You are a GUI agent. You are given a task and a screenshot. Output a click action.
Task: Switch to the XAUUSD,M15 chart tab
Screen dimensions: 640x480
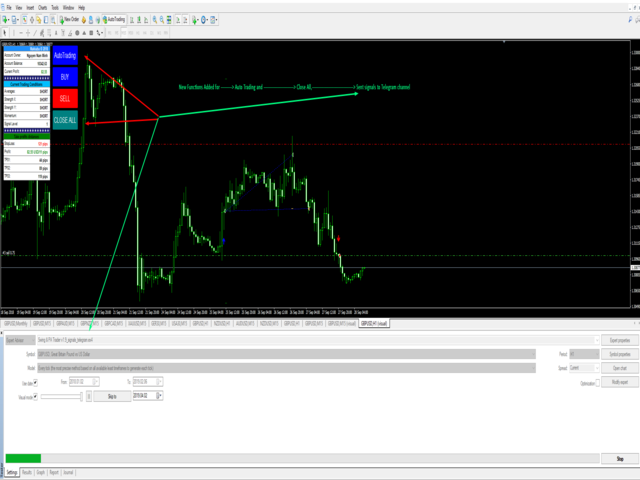click(x=137, y=324)
